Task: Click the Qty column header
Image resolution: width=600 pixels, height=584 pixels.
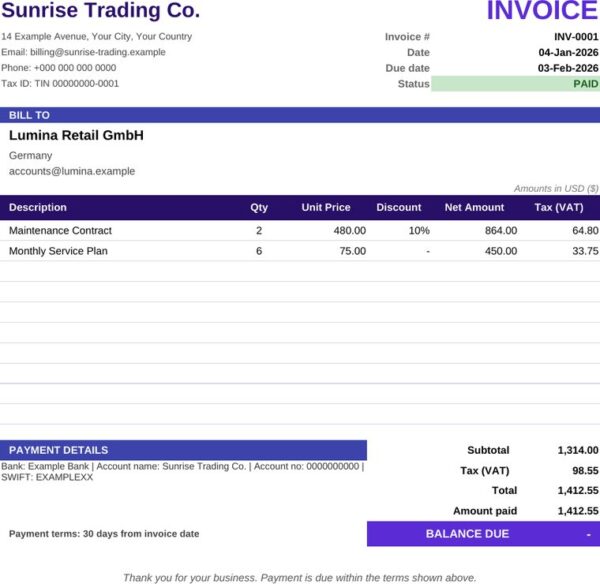Action: pos(259,207)
